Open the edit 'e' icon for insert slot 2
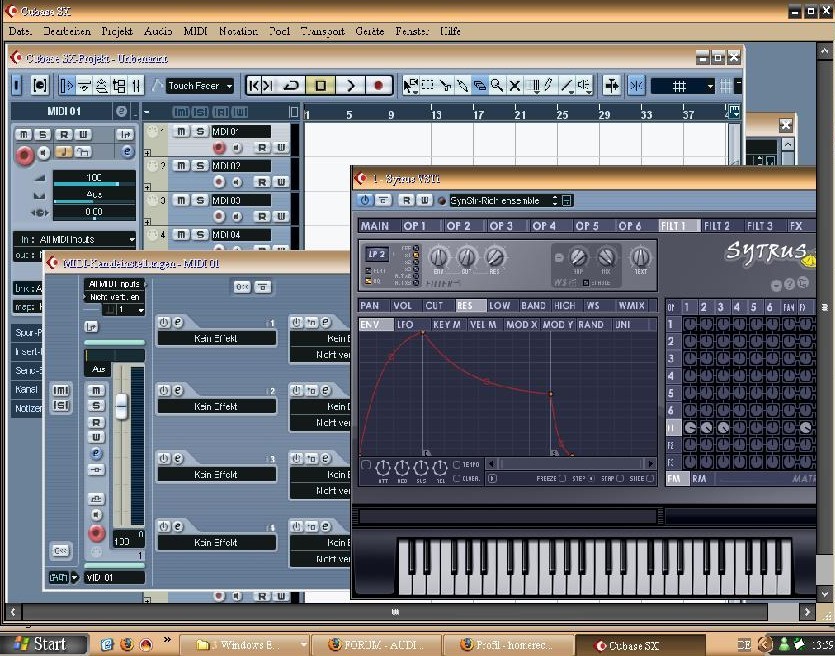Viewport: 835px width, 656px height. coord(178,390)
